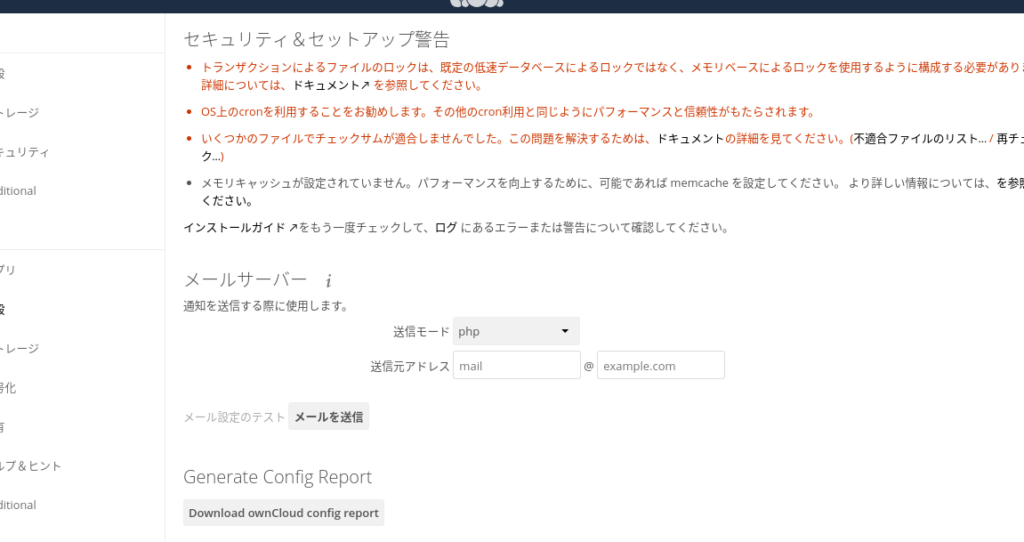Screen dimensions: 1024x542
Task: Open ルプ＆ヒント (Help & Tips) sidebar item
Action: [31, 466]
